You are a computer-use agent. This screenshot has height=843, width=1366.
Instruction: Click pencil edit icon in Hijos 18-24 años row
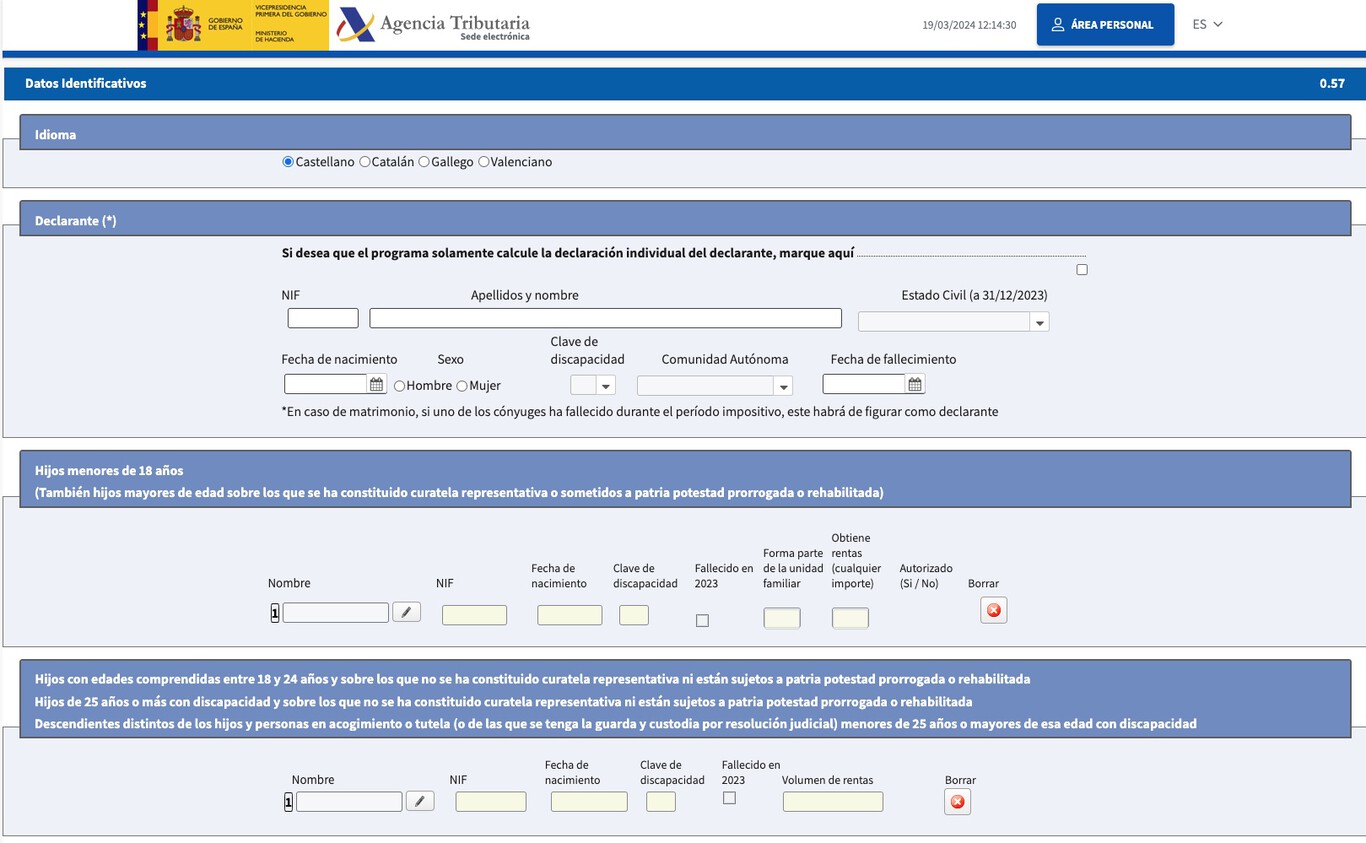(420, 801)
